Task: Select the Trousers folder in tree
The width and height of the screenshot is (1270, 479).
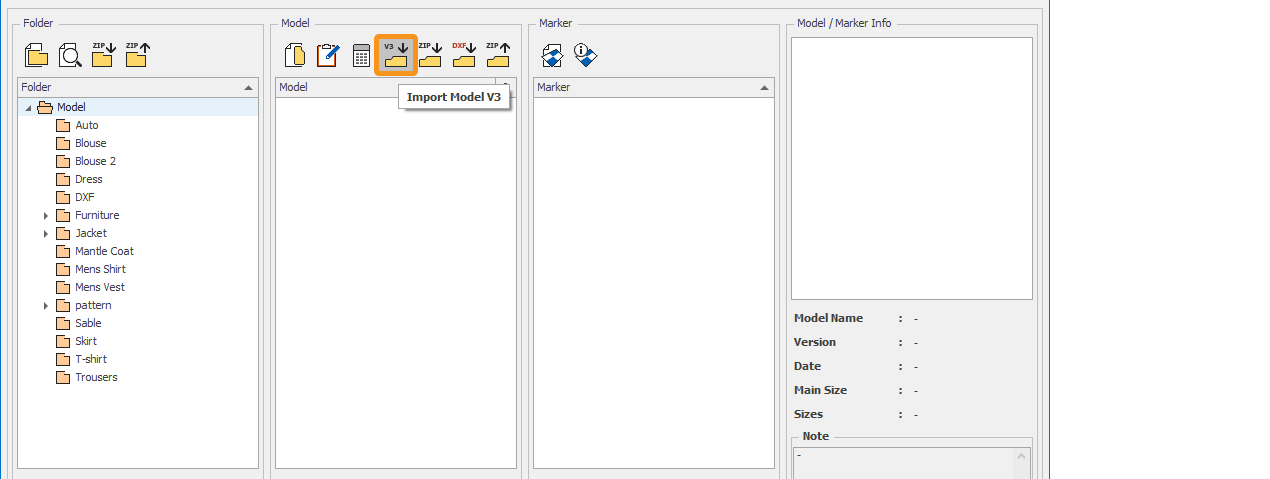Action: 96,377
